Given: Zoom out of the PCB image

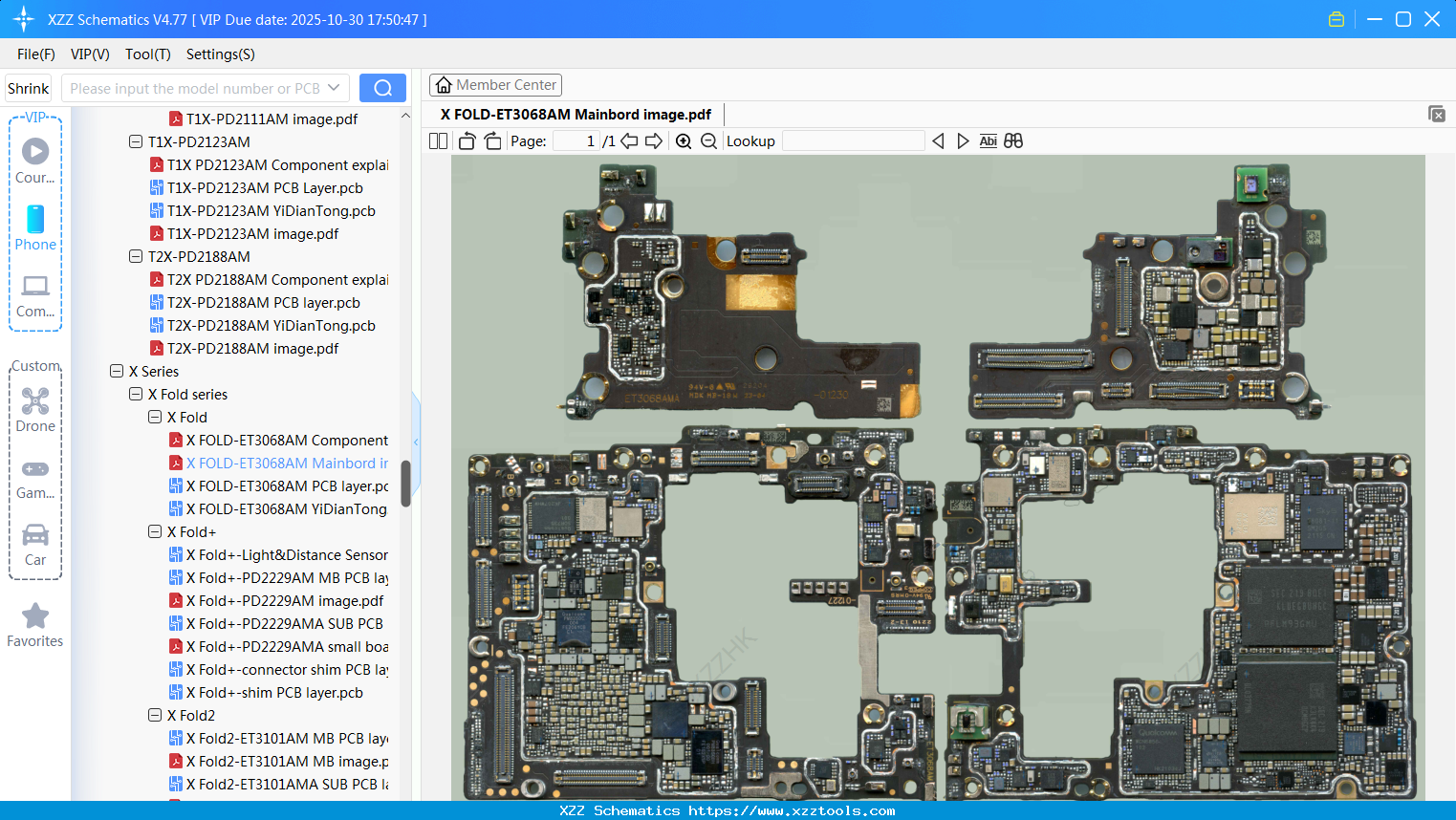Looking at the screenshot, I should (707, 140).
